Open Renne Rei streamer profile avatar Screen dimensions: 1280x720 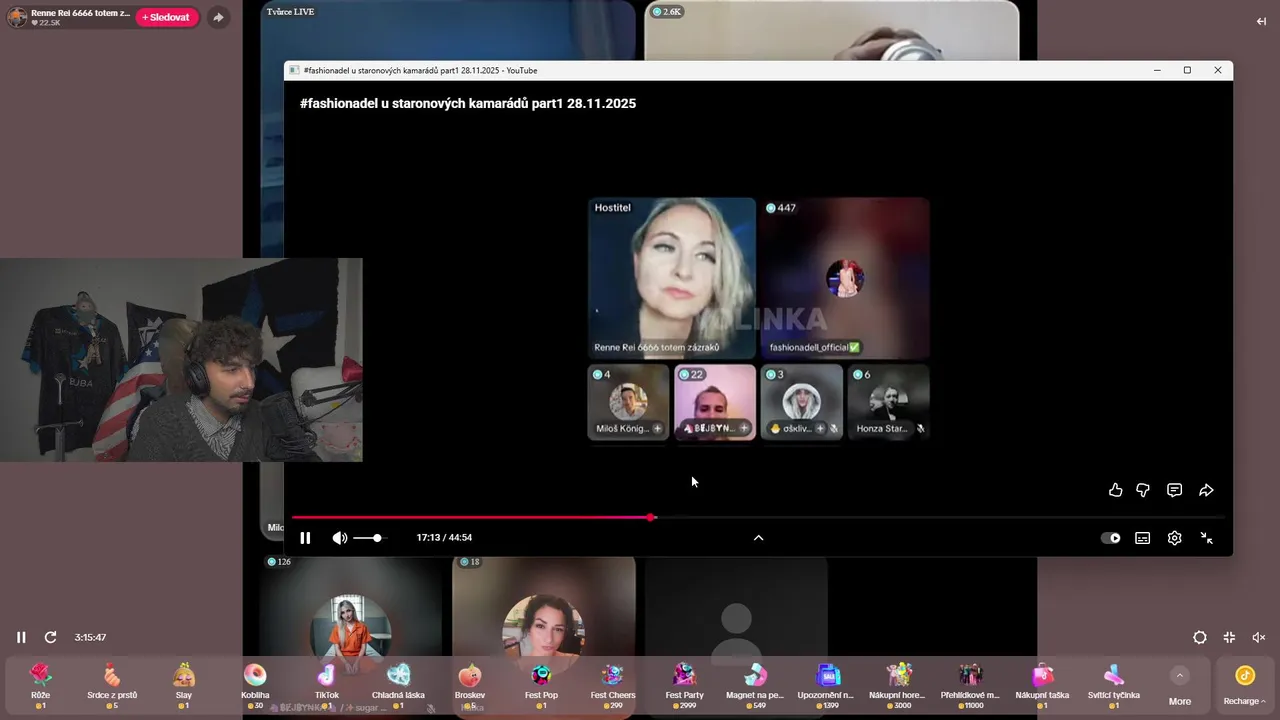pos(17,17)
